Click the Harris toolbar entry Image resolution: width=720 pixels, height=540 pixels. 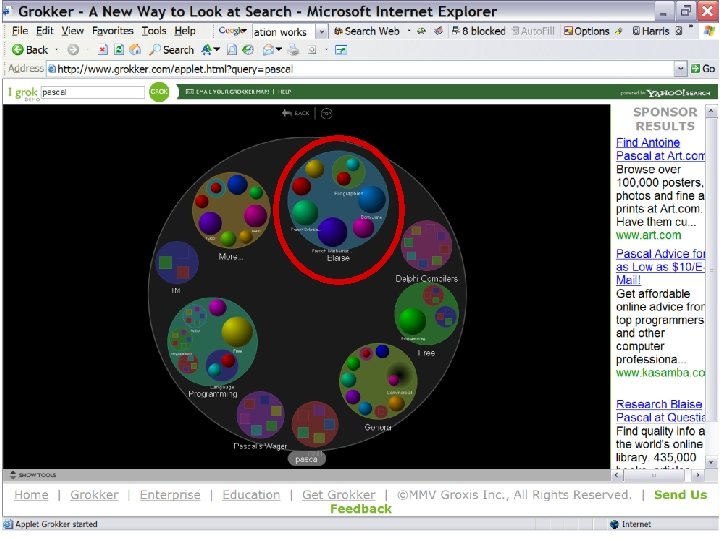(x=651, y=31)
